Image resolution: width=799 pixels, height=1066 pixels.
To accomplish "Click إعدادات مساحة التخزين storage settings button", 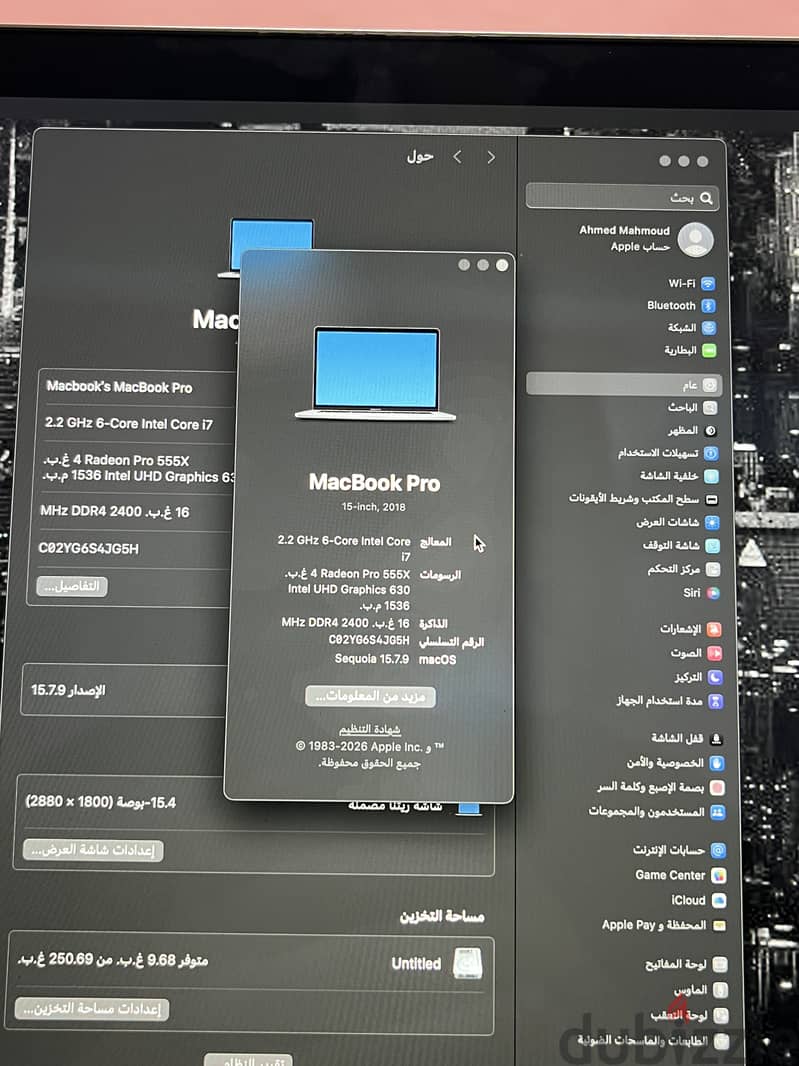I will click(92, 1009).
